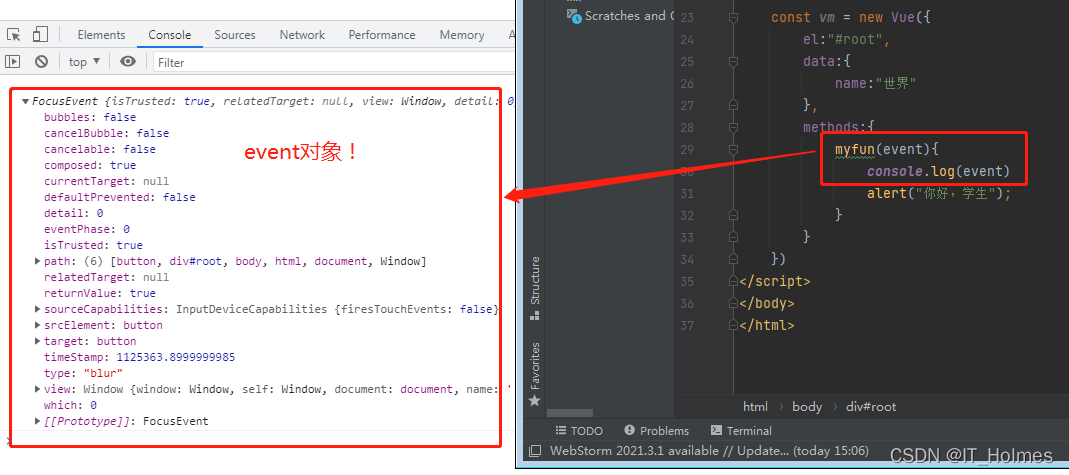Open the Terminal tool window
Screen dimensions: 1069x475
click(x=741, y=431)
